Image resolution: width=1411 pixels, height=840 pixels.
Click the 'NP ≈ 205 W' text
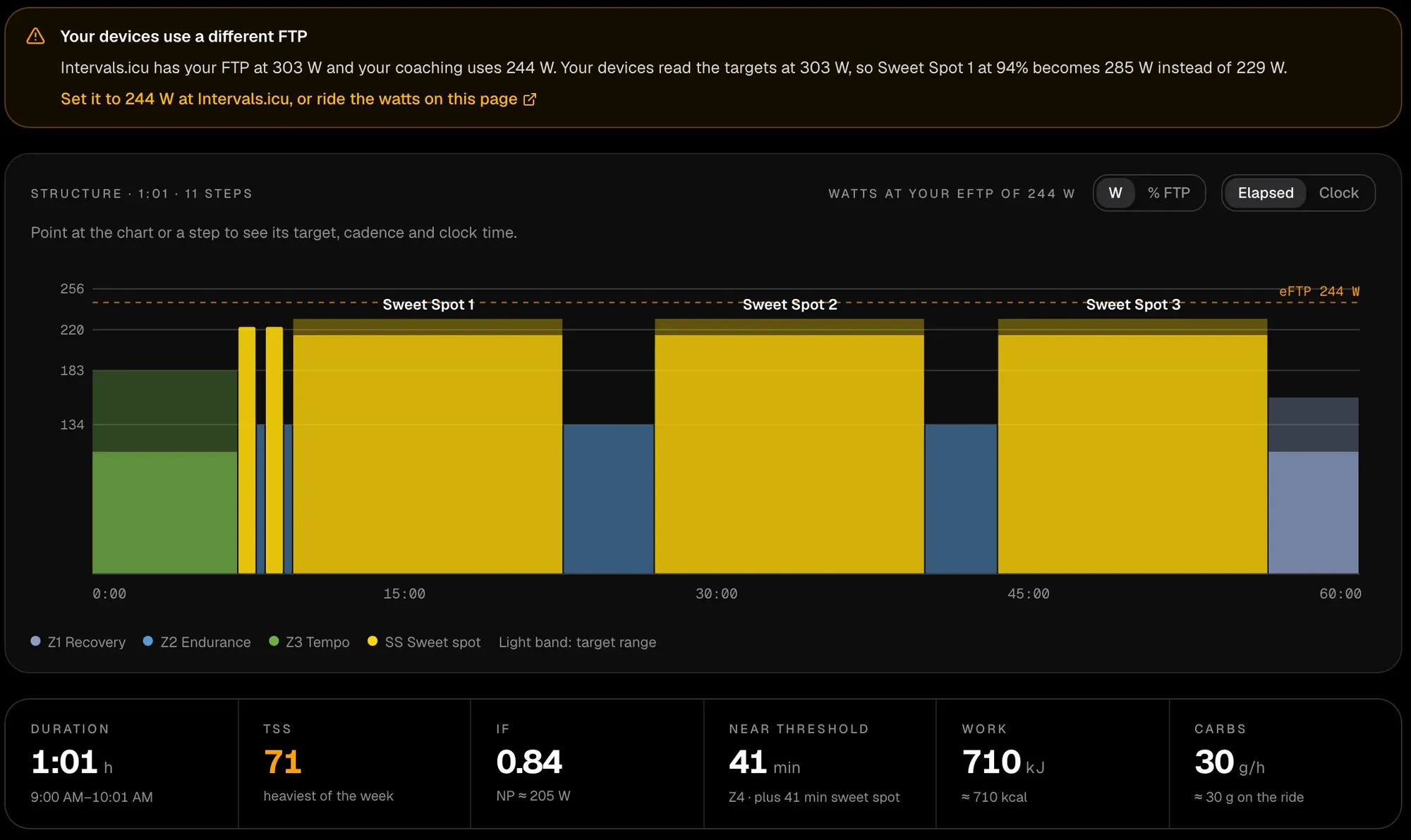pos(533,796)
